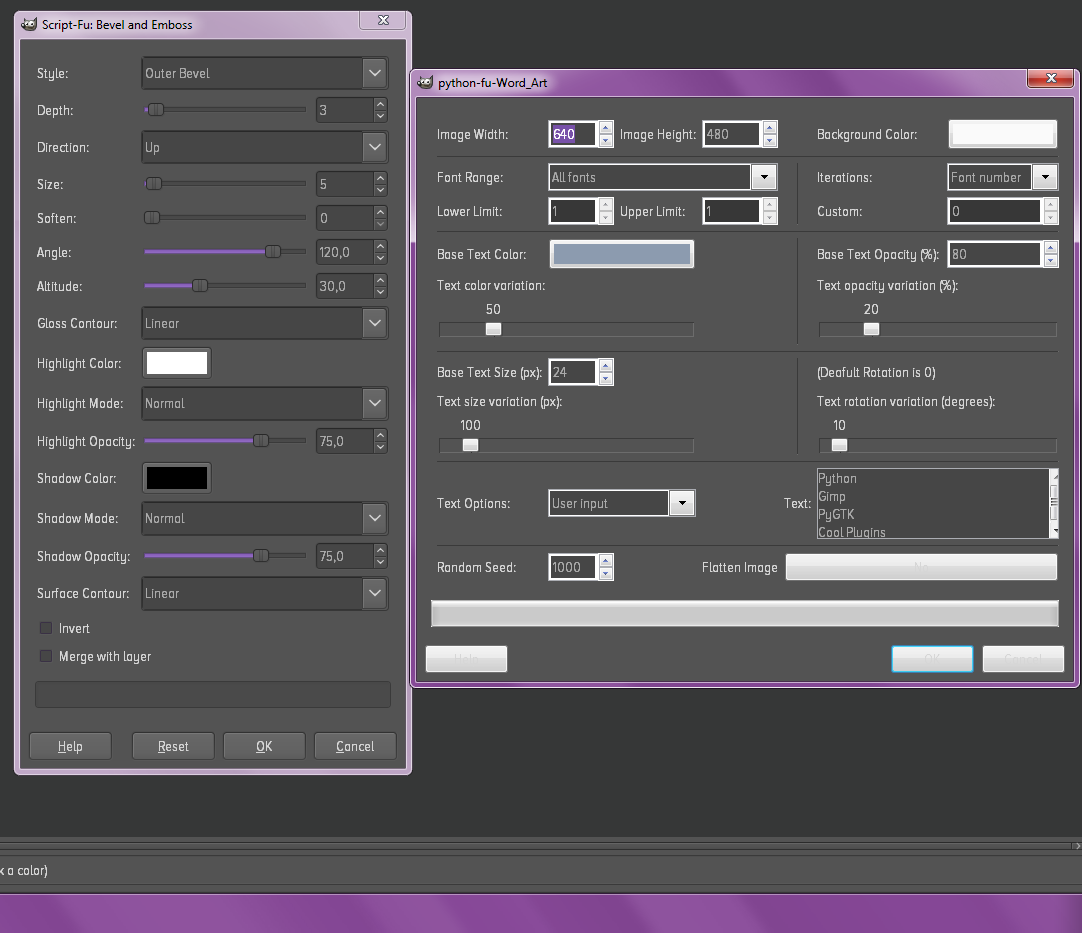Increment Image Height using the up arrow
The width and height of the screenshot is (1082, 933).
pos(768,128)
